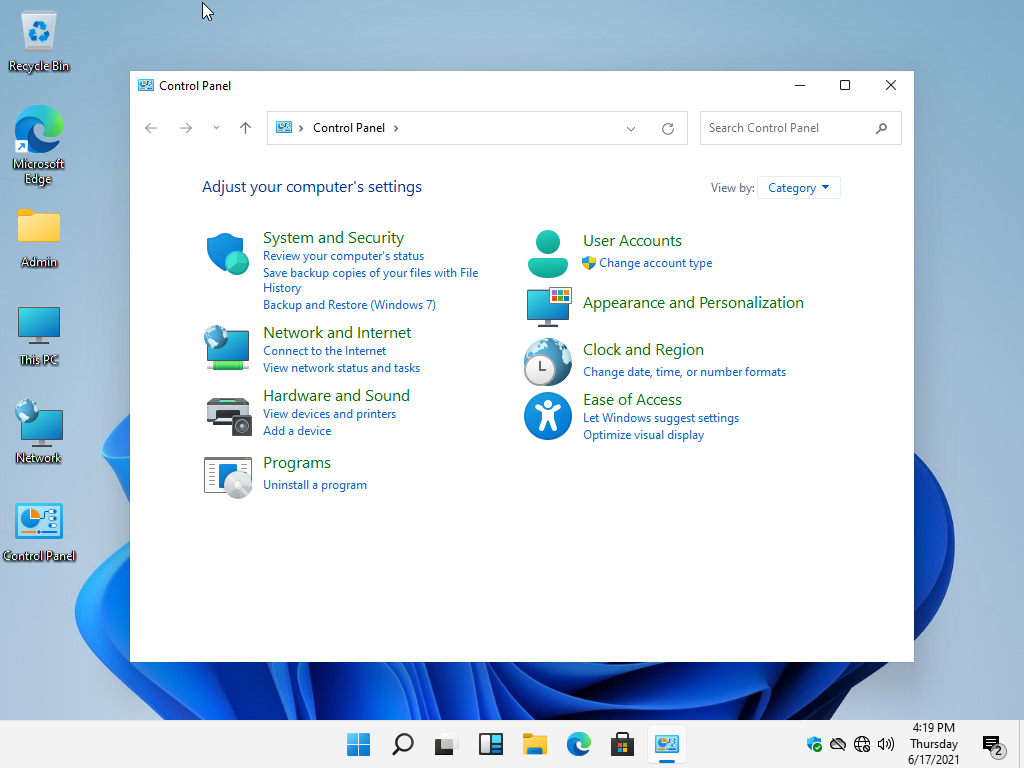Open the Appearance and Personalization monitor icon
This screenshot has width=1024, height=768.
point(547,307)
